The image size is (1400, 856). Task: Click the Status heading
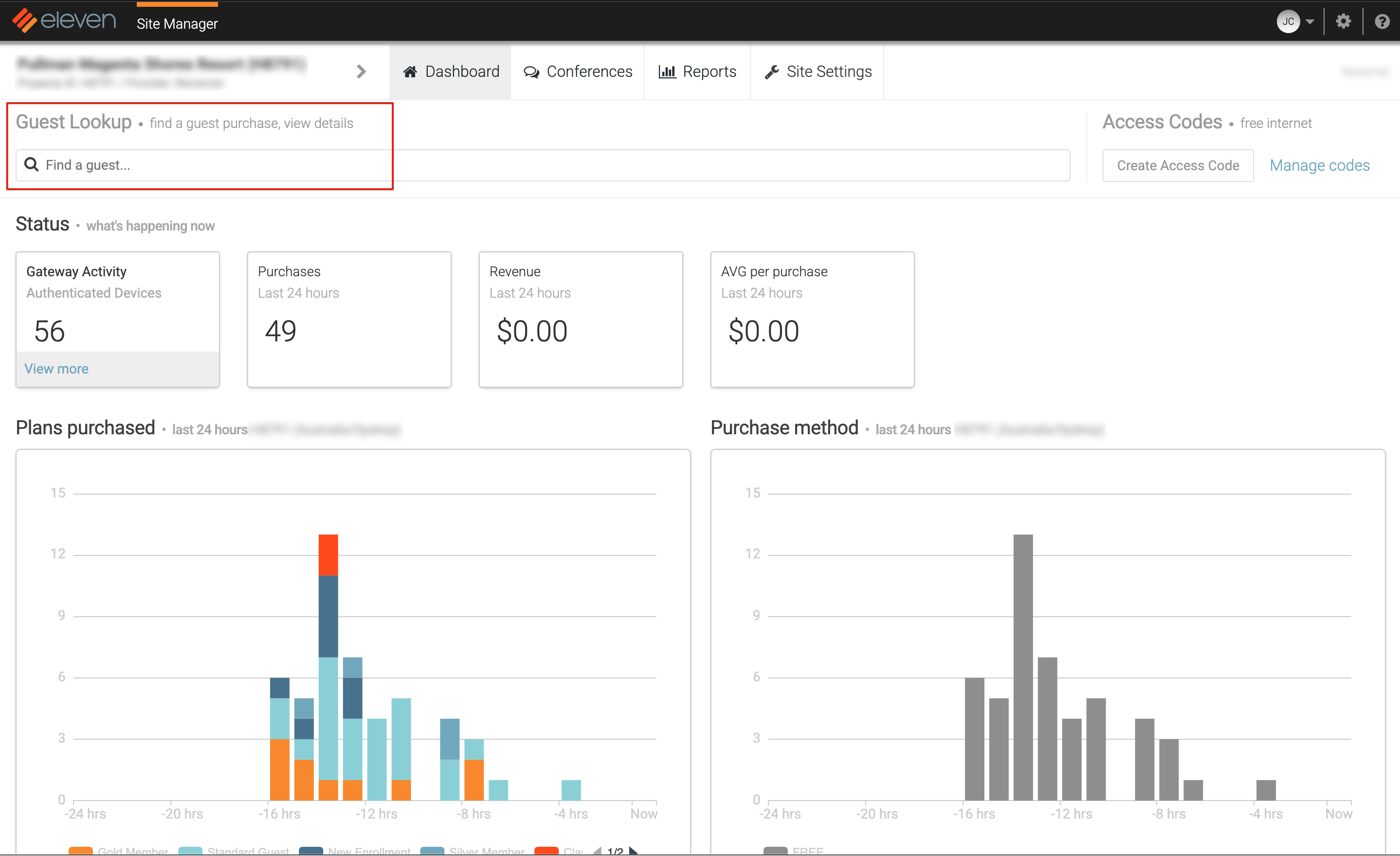point(43,224)
